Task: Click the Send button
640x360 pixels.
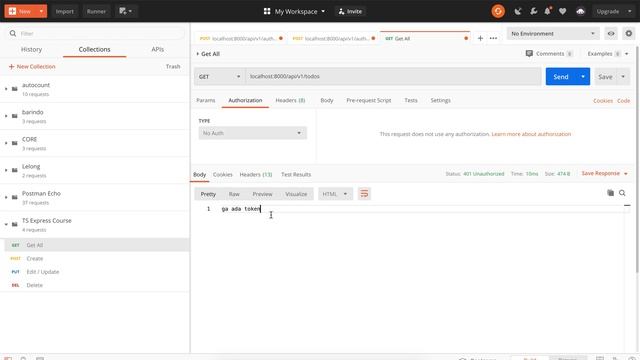Action: pos(561,76)
